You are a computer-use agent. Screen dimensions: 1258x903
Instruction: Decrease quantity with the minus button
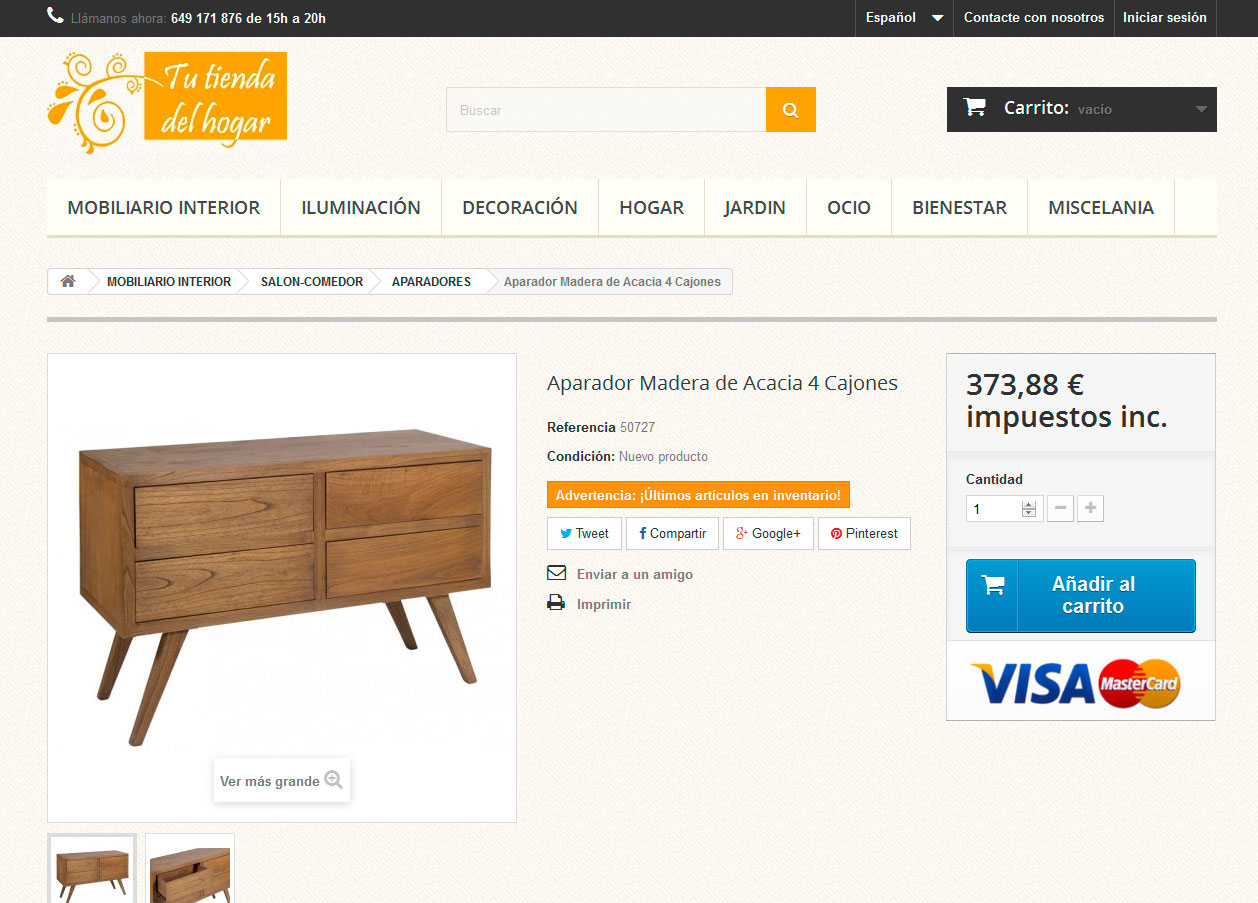(x=1060, y=509)
